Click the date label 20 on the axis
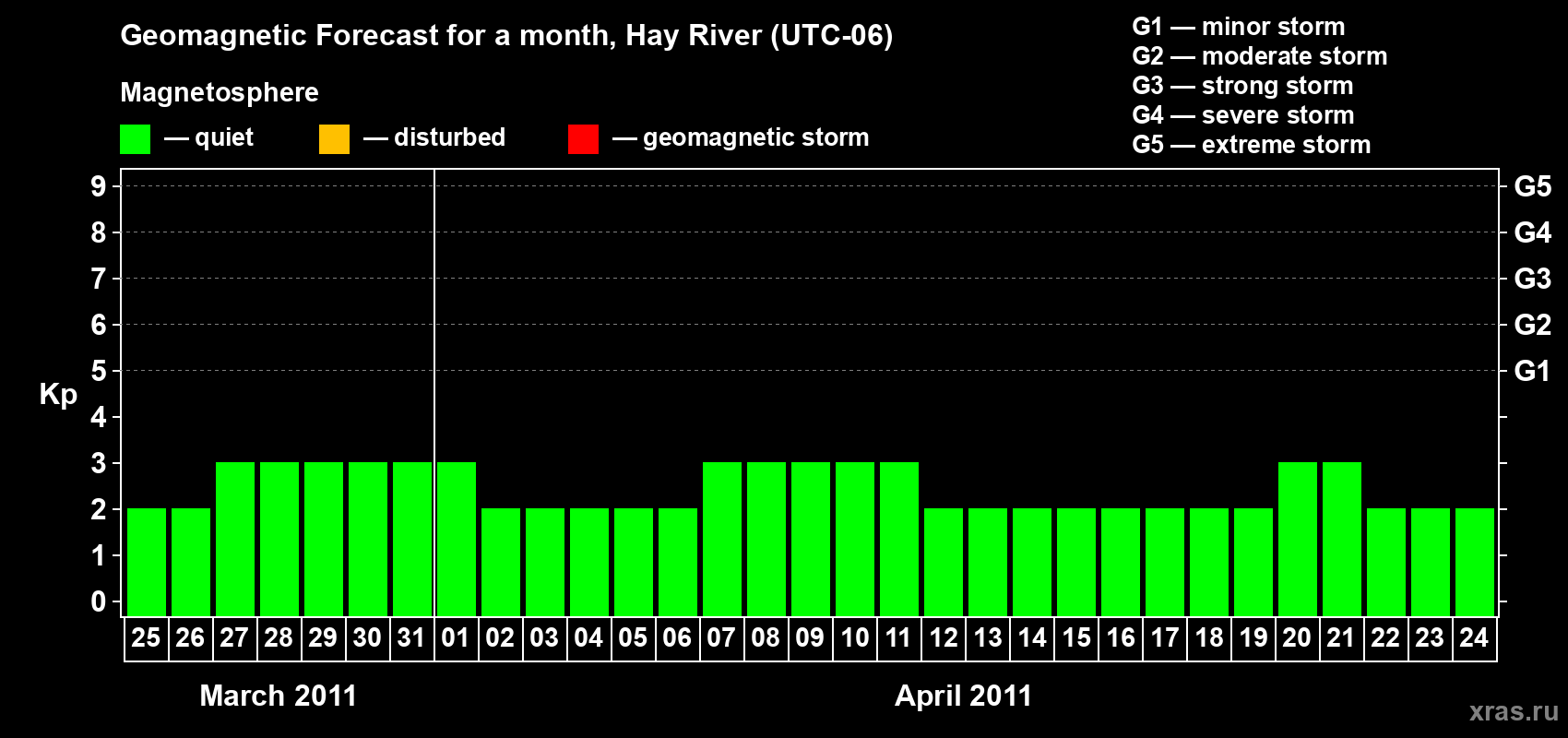Screen dimensions: 1568x738 pos(1297,637)
